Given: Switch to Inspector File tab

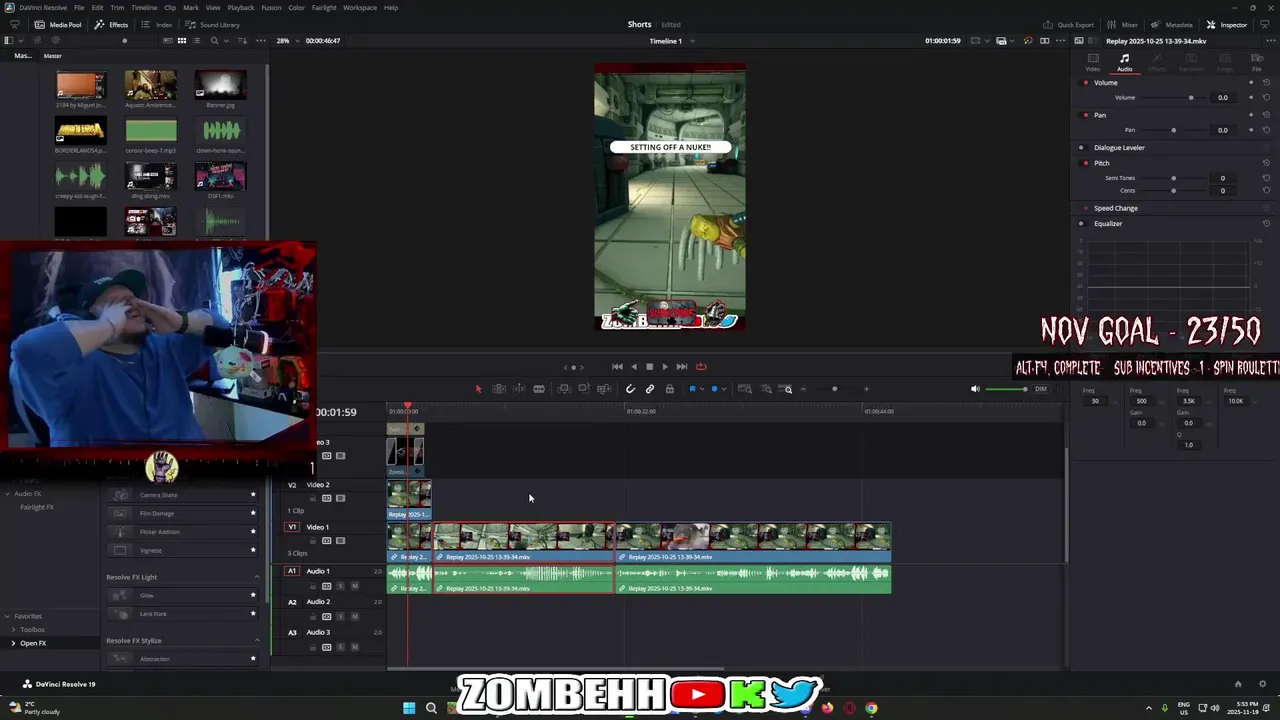Looking at the screenshot, I should pyautogui.click(x=1257, y=62).
